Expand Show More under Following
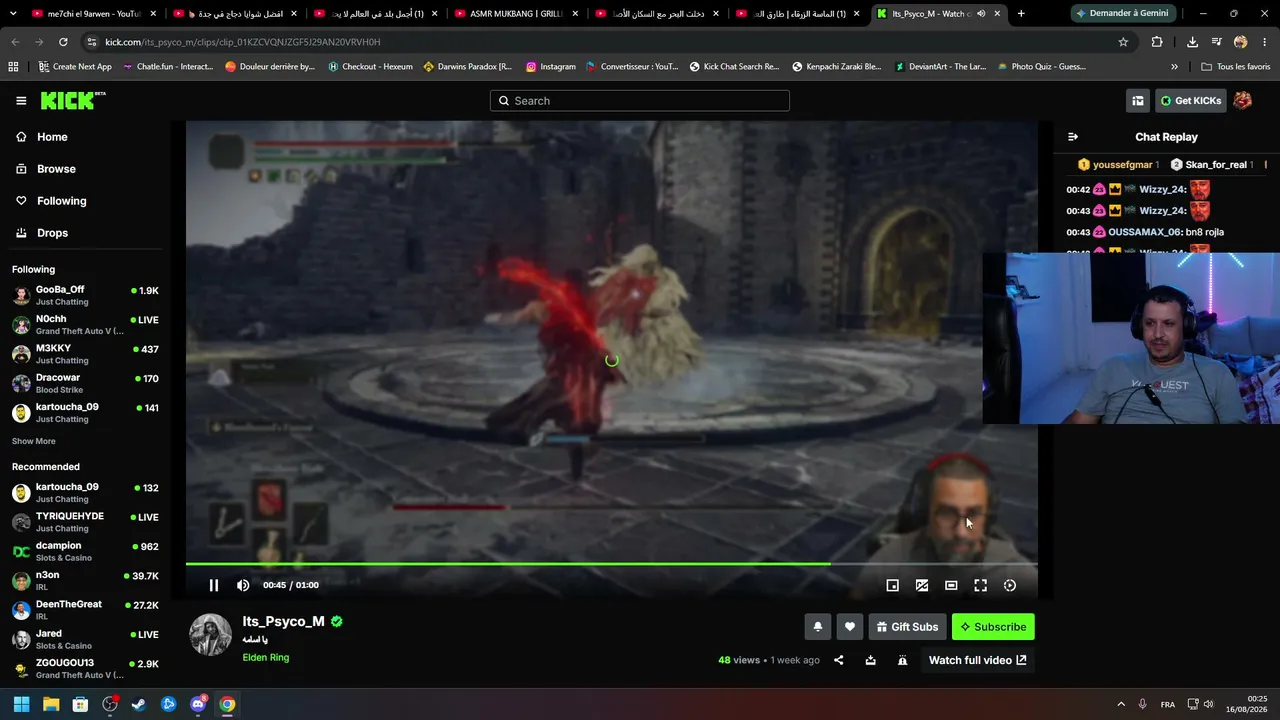 (34, 441)
